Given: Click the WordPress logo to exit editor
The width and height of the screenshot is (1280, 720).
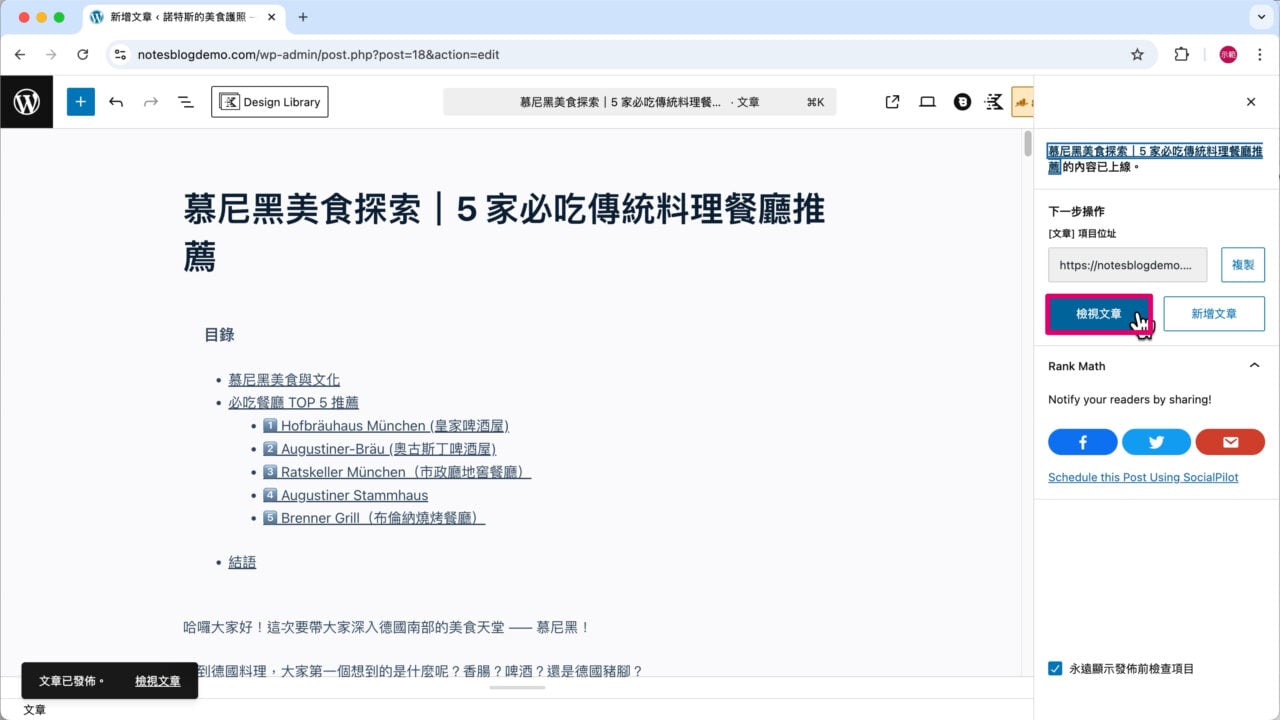Looking at the screenshot, I should point(26,101).
